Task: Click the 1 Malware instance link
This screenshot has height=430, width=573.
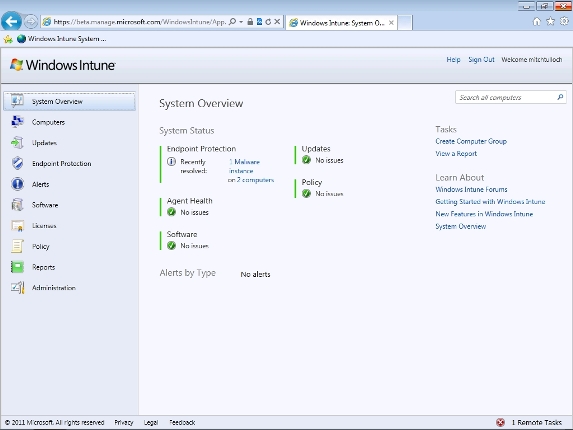Action: (244, 166)
